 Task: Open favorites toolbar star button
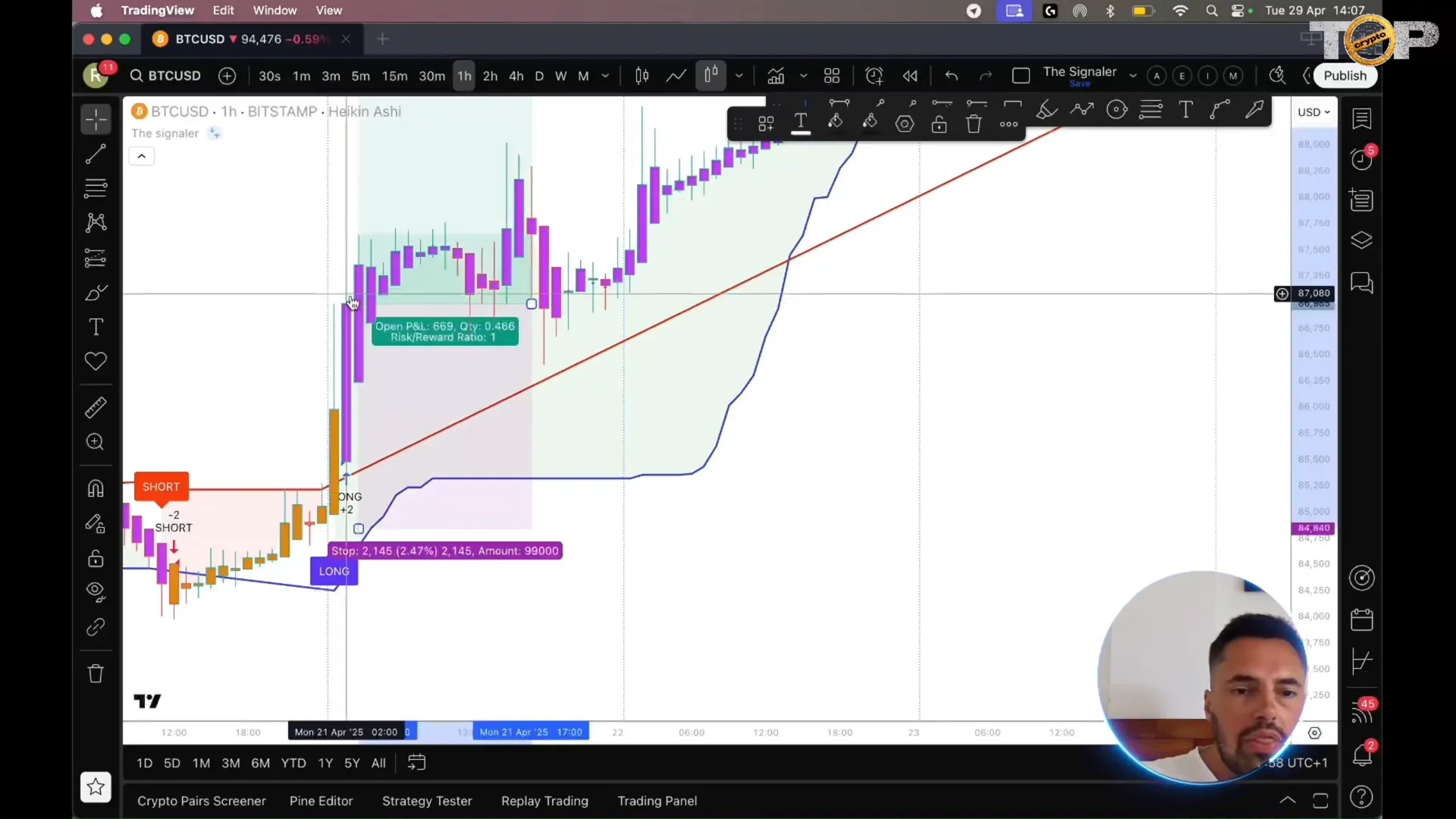click(x=96, y=787)
